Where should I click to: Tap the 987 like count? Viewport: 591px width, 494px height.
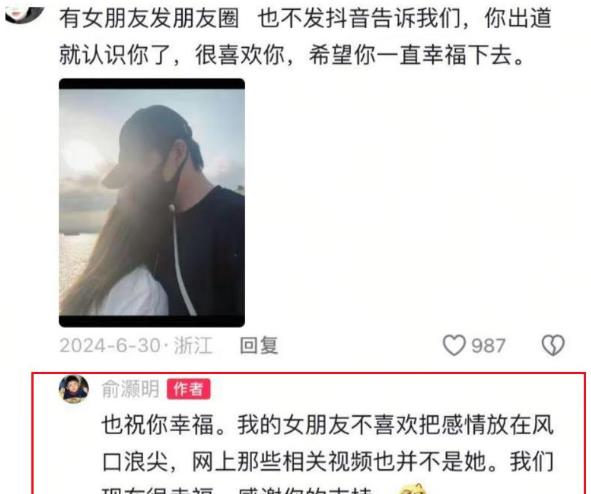tap(488, 346)
